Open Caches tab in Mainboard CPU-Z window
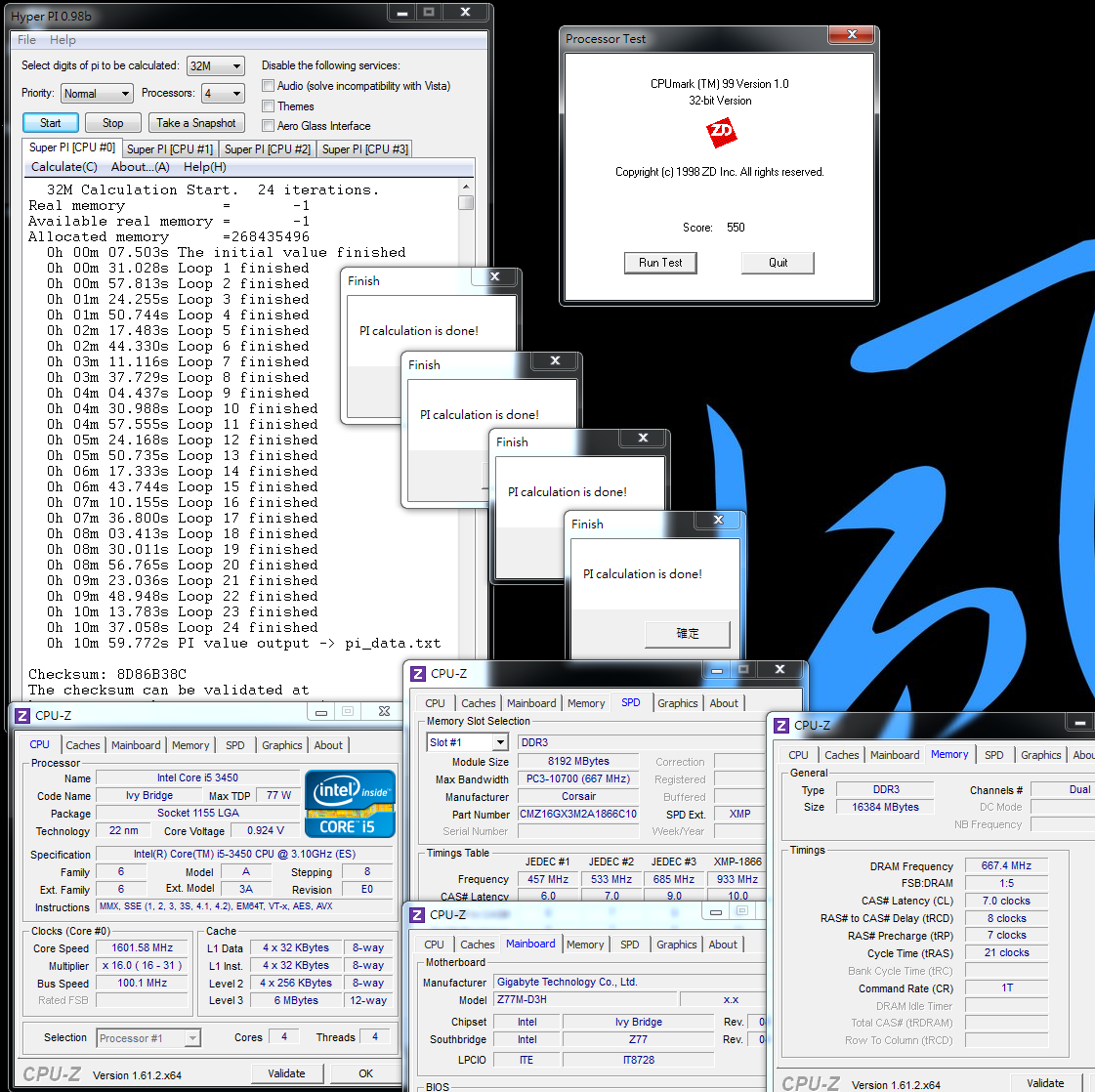 (478, 944)
